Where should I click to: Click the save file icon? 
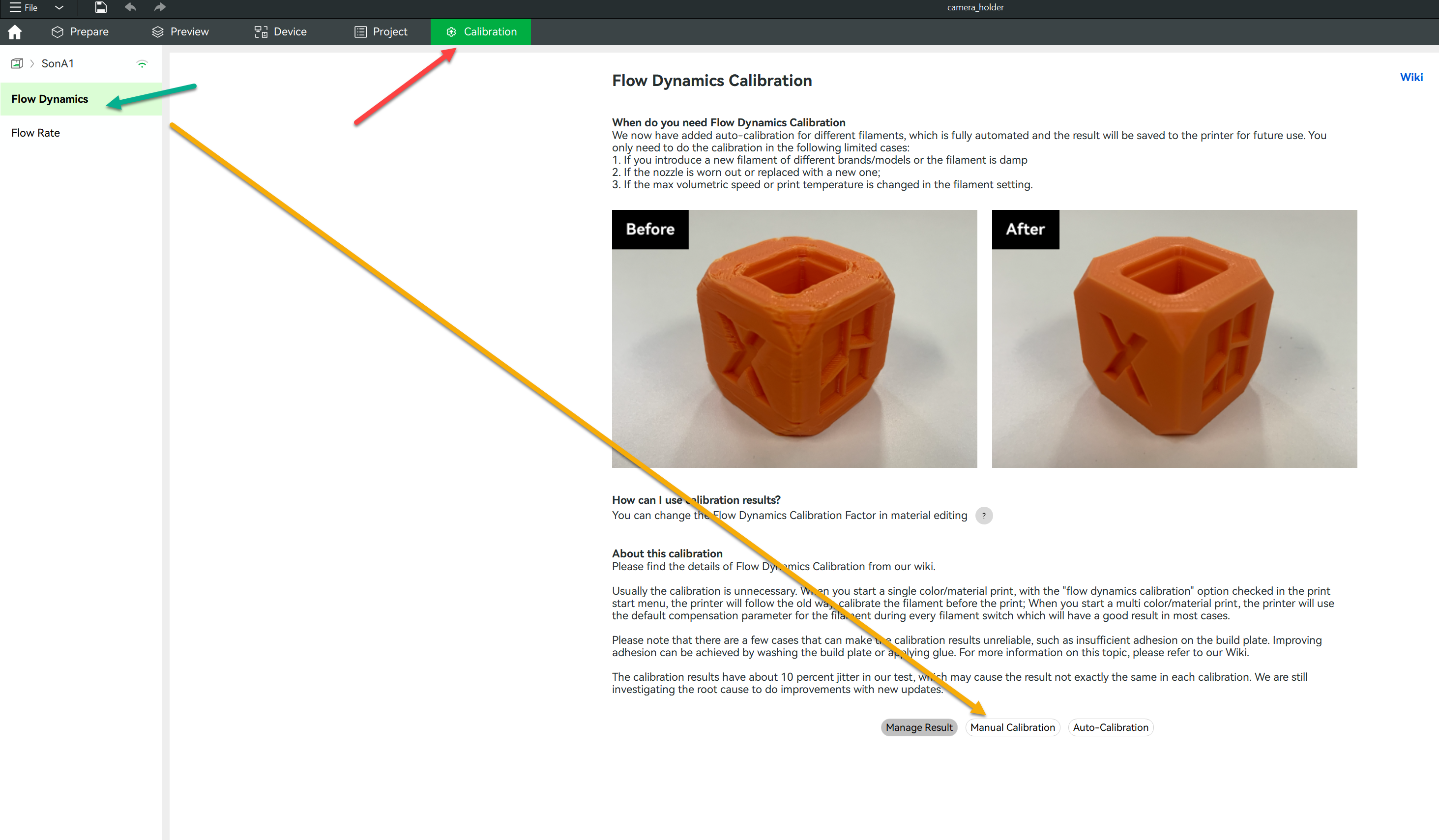click(x=100, y=7)
